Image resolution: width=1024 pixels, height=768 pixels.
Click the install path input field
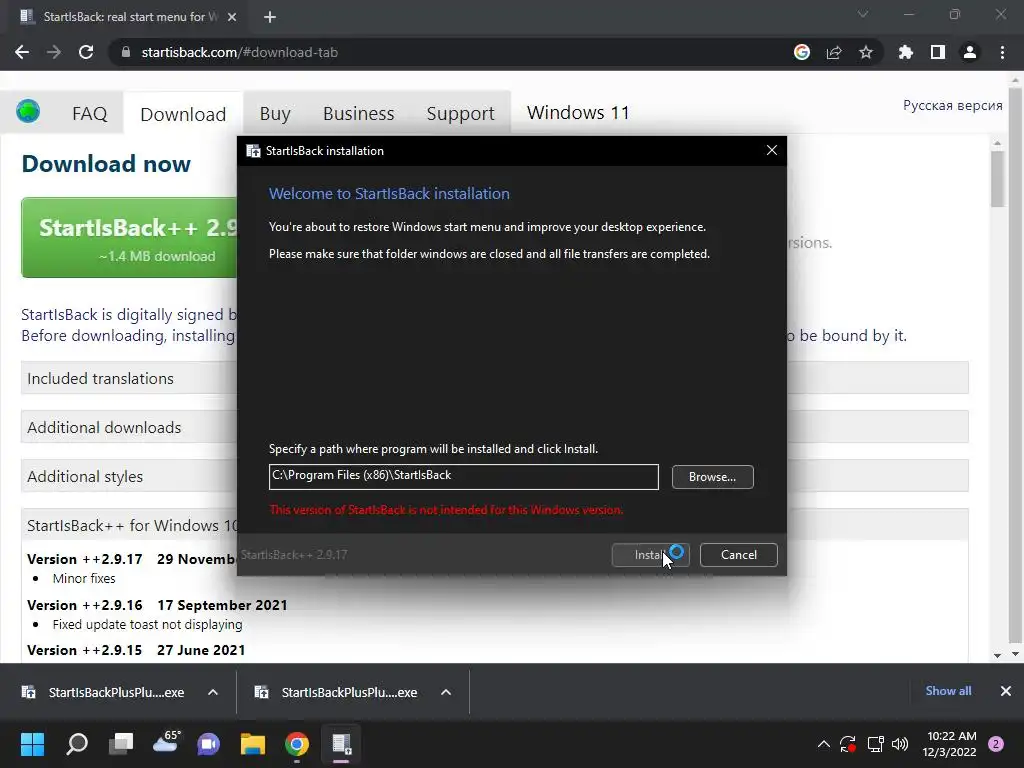(x=464, y=477)
